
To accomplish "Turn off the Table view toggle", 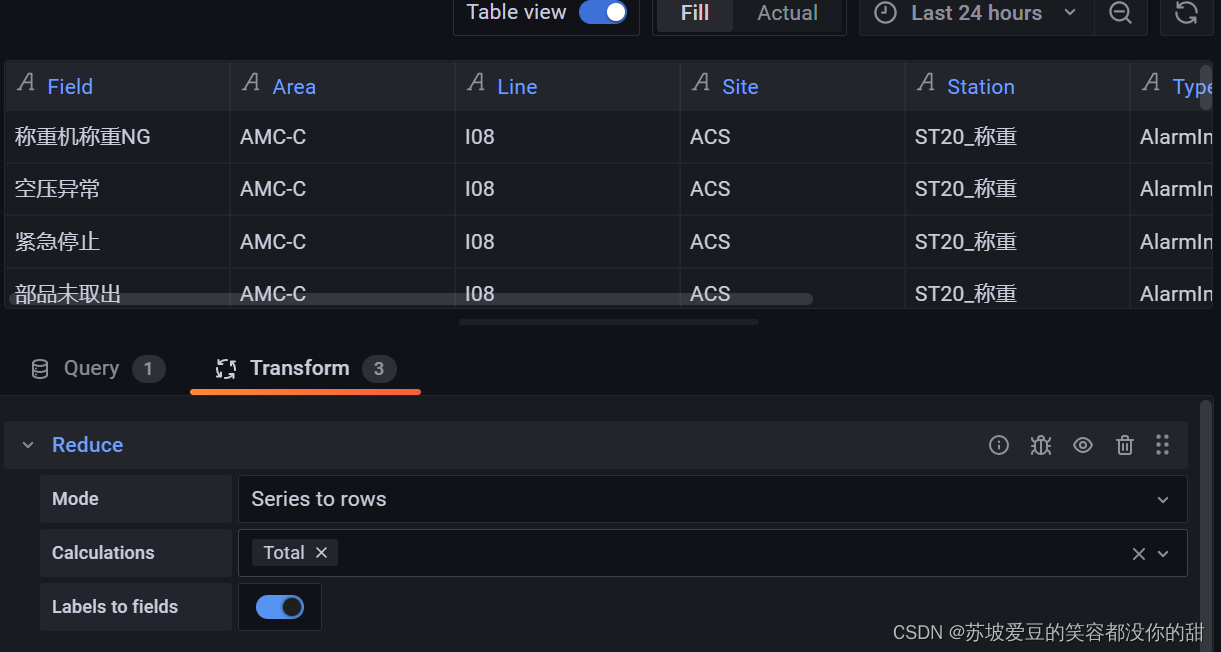I will tap(602, 12).
